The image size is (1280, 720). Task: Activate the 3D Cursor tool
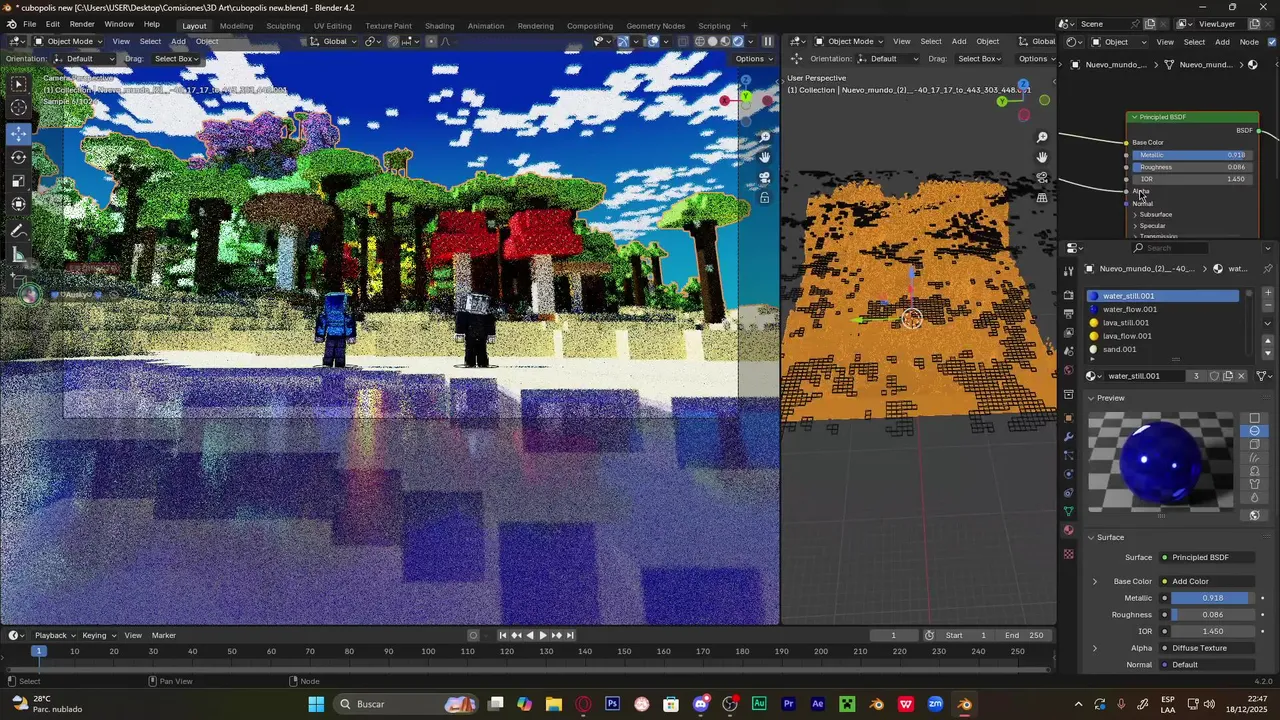pyautogui.click(x=19, y=108)
